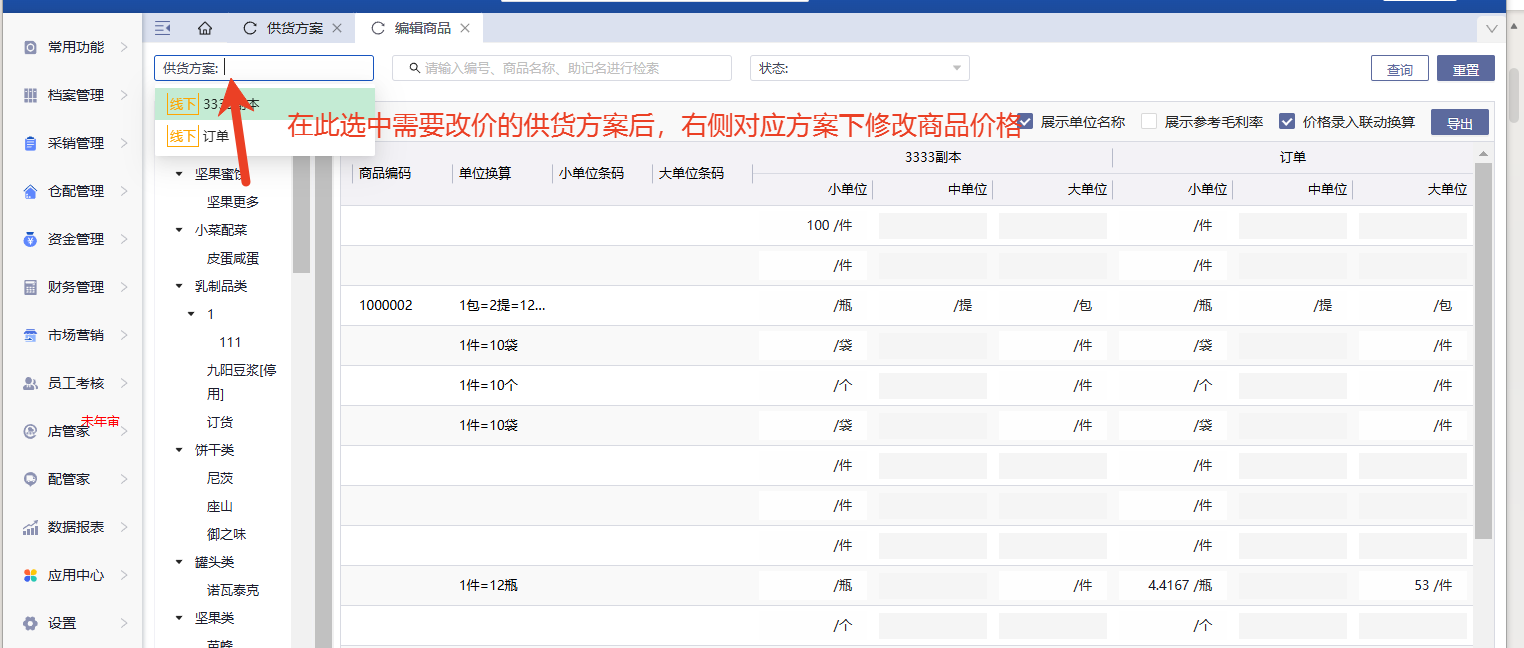
Task: Switch to 供货方案 tab
Action: tap(294, 28)
